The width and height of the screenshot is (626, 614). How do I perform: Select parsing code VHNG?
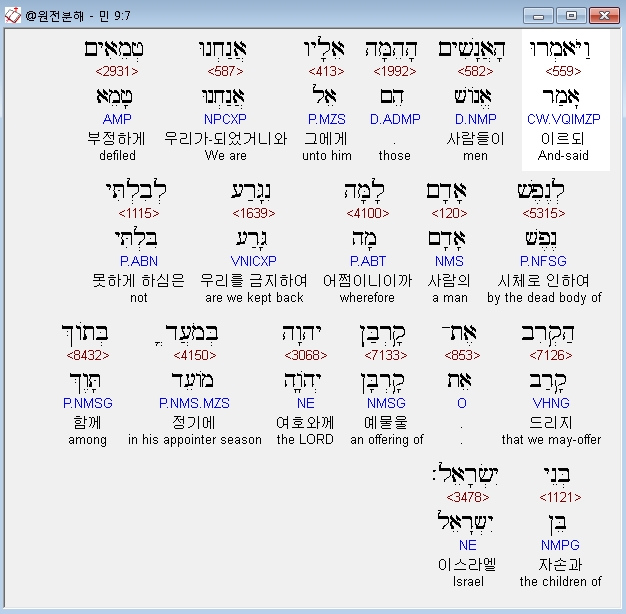tap(551, 403)
